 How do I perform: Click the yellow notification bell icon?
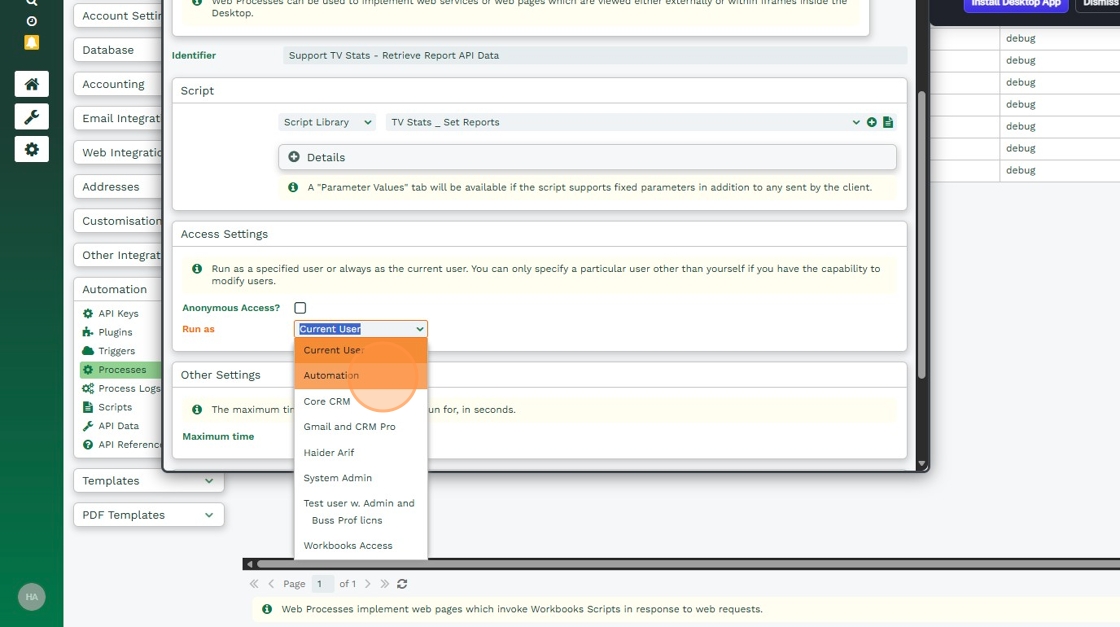pos(31,42)
